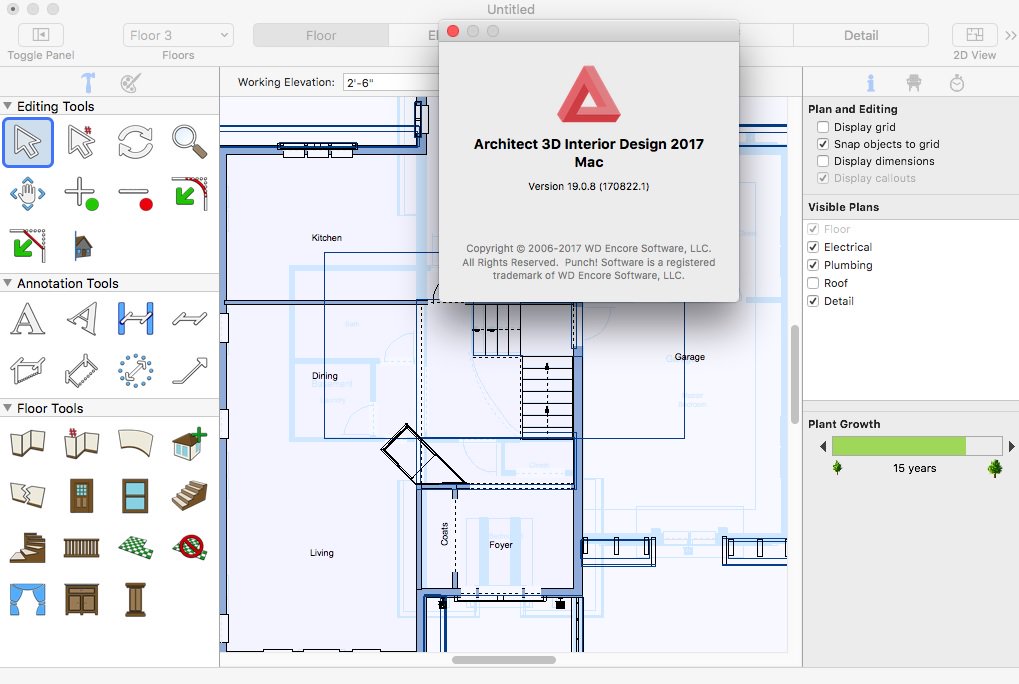This screenshot has height=684, width=1019.
Task: Expand the toolbar overflow chevron
Action: pos(1010,35)
